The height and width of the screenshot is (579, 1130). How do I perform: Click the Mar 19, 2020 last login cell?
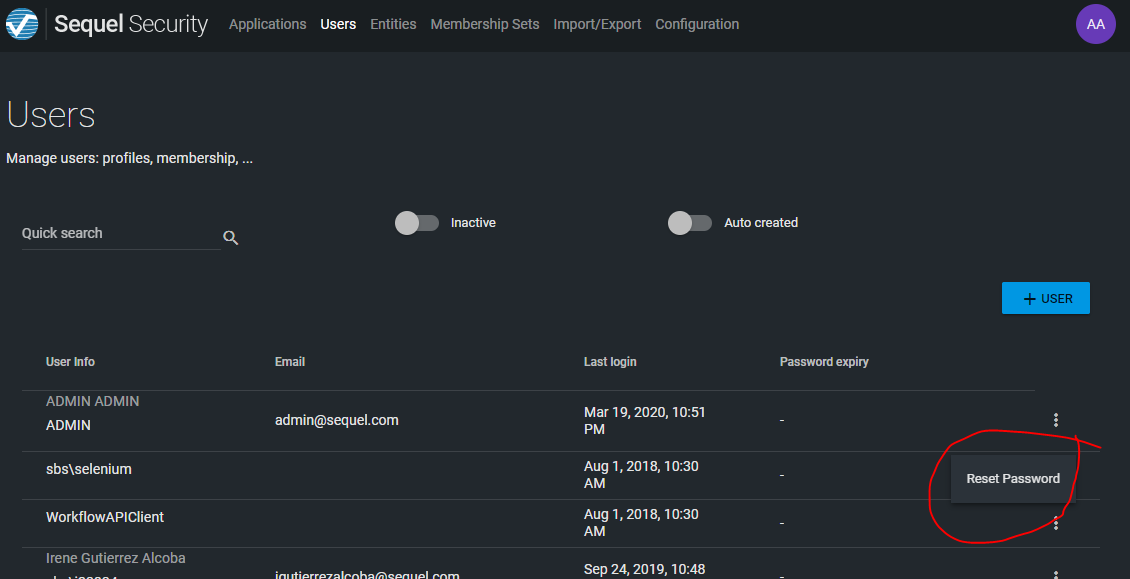[644, 420]
